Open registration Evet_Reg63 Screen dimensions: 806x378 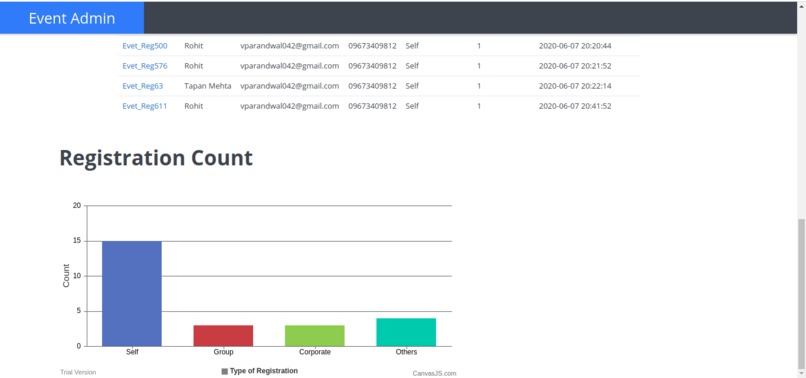pyautogui.click(x=142, y=86)
